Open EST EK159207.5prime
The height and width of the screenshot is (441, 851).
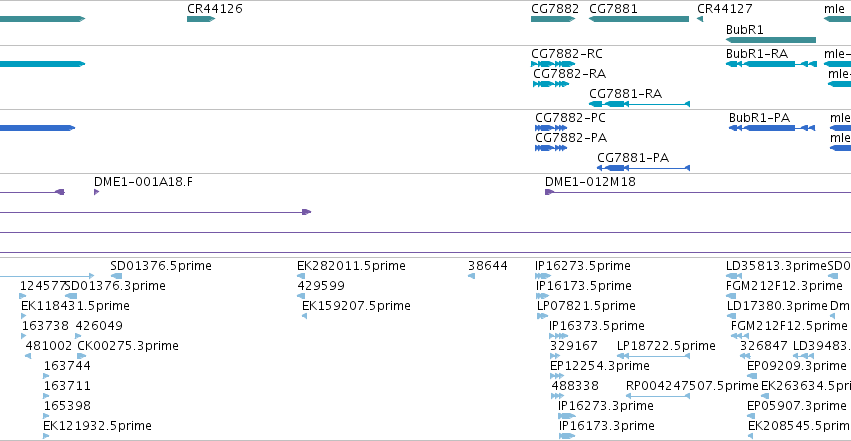click(304, 316)
